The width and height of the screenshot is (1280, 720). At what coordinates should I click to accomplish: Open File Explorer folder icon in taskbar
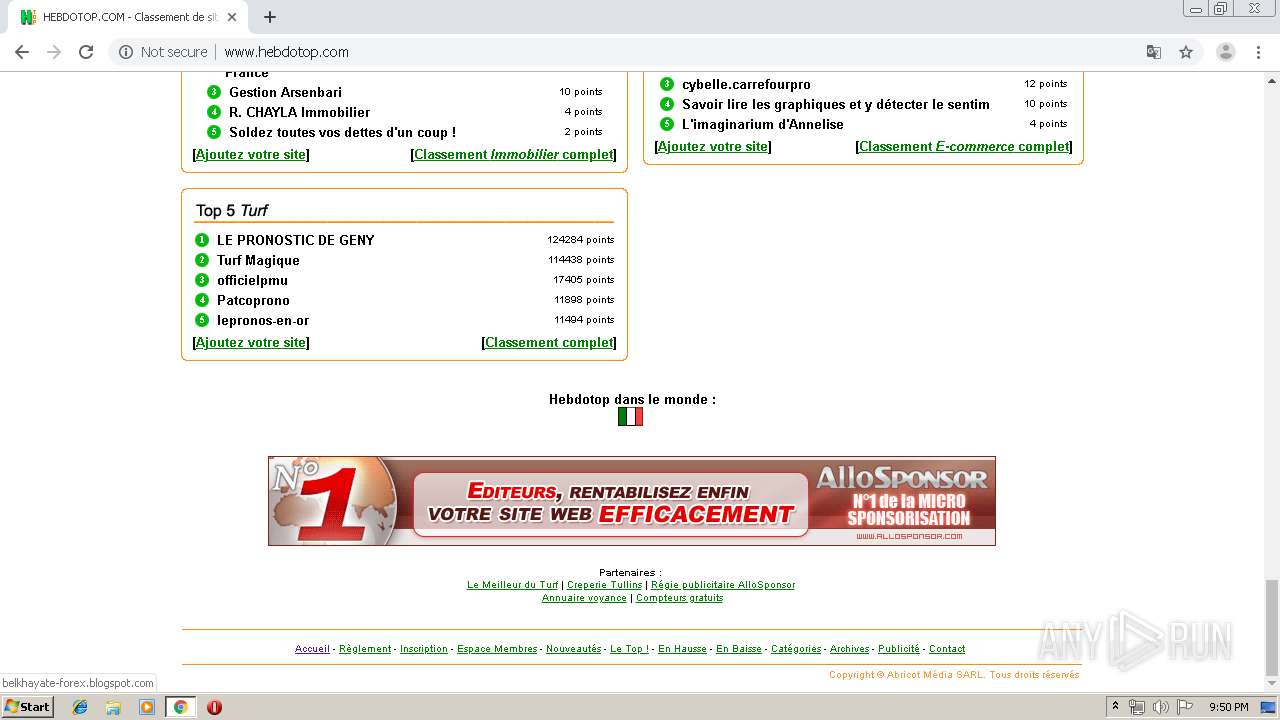tap(113, 707)
